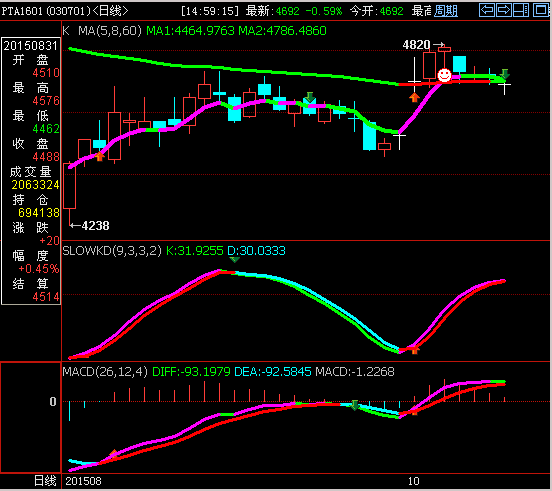The height and width of the screenshot is (491, 552).
Task: Select the MA(5,8,60) indicator label
Action: pyautogui.click(x=109, y=31)
